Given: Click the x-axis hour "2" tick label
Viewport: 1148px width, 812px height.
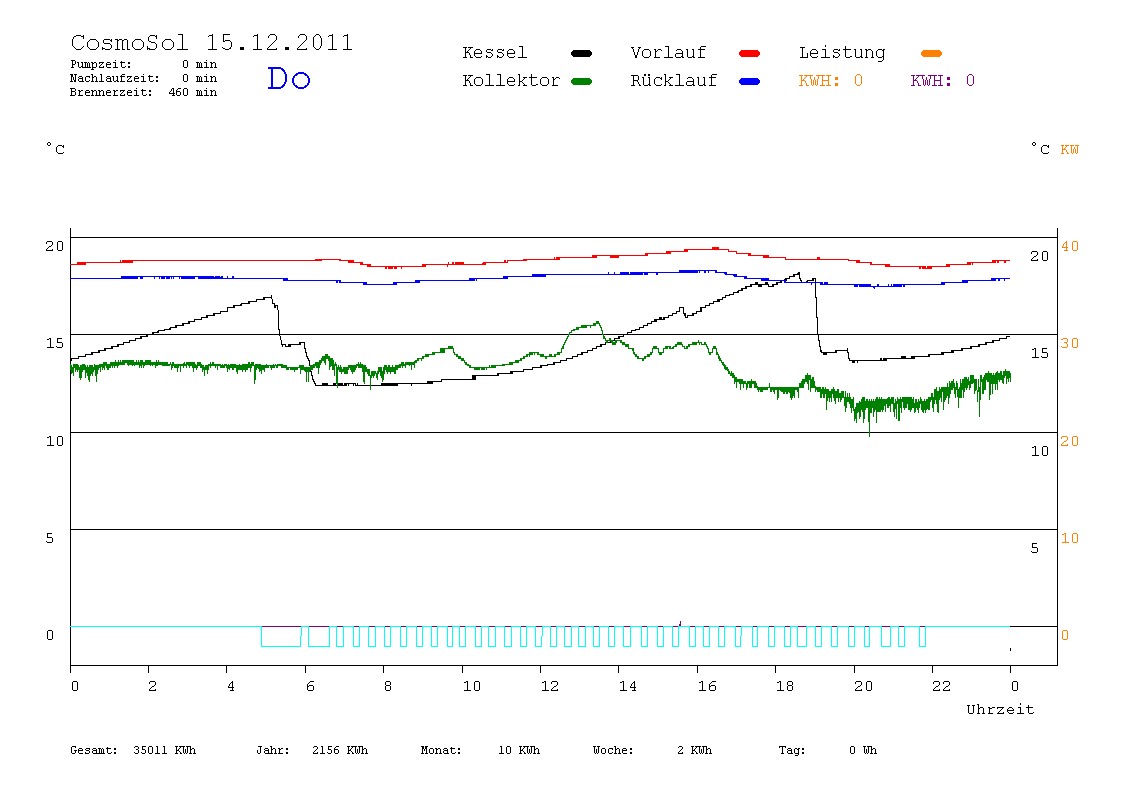Looking at the screenshot, I should [x=152, y=686].
